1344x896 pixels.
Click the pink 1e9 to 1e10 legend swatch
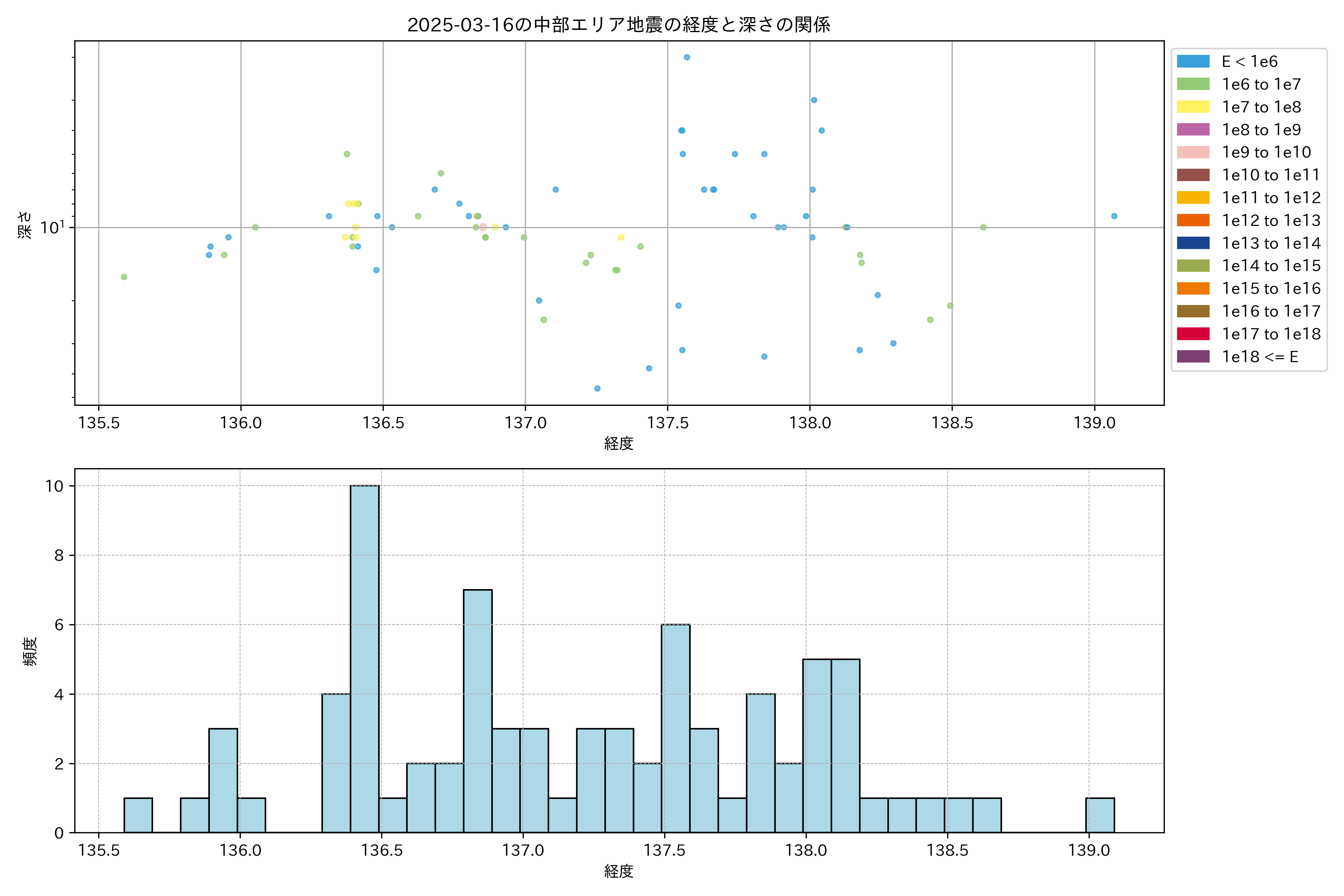pos(1193,153)
